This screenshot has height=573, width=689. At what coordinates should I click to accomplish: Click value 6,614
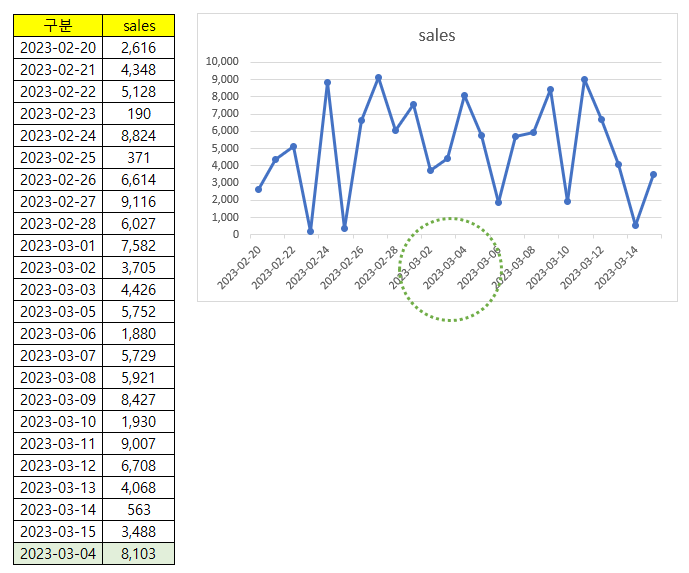pos(138,179)
